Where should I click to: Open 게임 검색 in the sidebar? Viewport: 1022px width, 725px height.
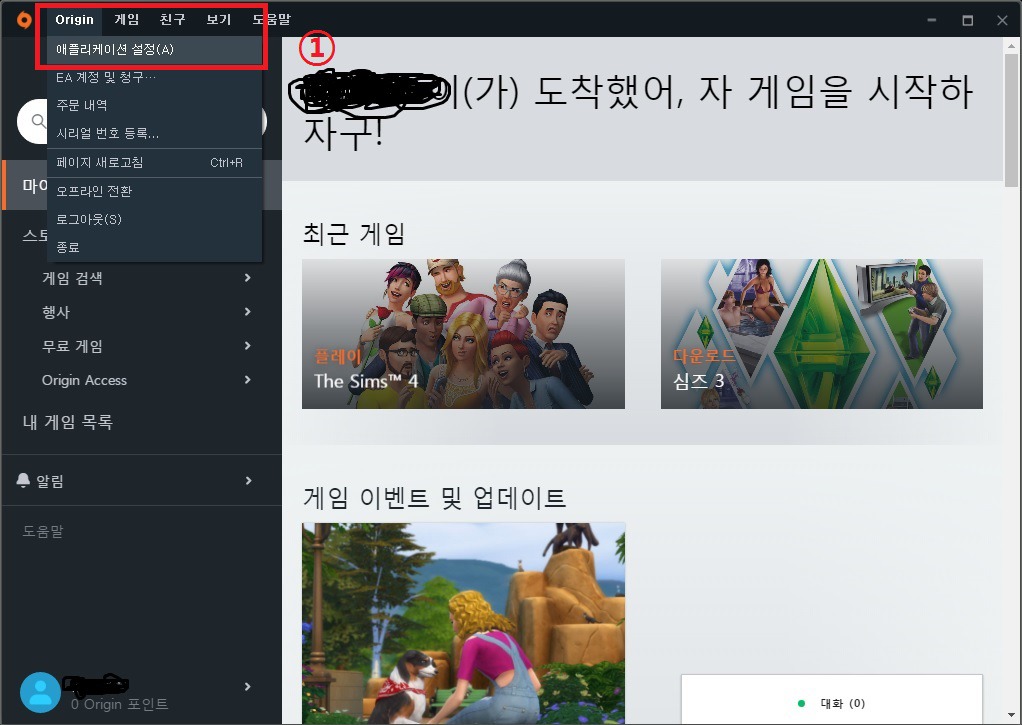pos(72,278)
